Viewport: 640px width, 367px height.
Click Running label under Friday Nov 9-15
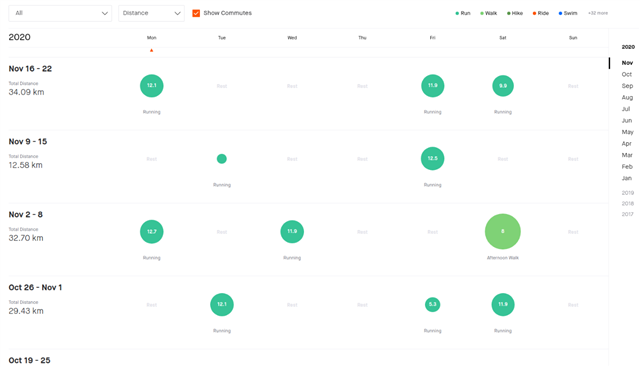point(433,185)
